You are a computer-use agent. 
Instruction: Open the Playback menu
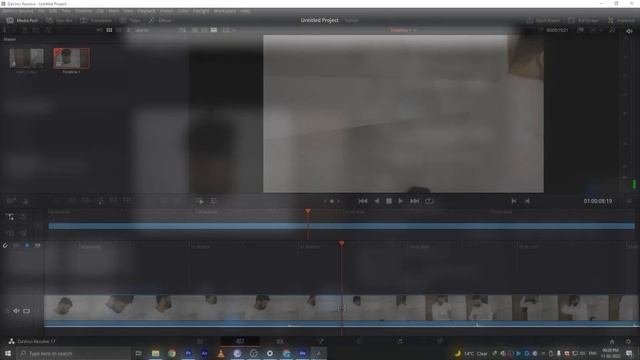point(146,11)
